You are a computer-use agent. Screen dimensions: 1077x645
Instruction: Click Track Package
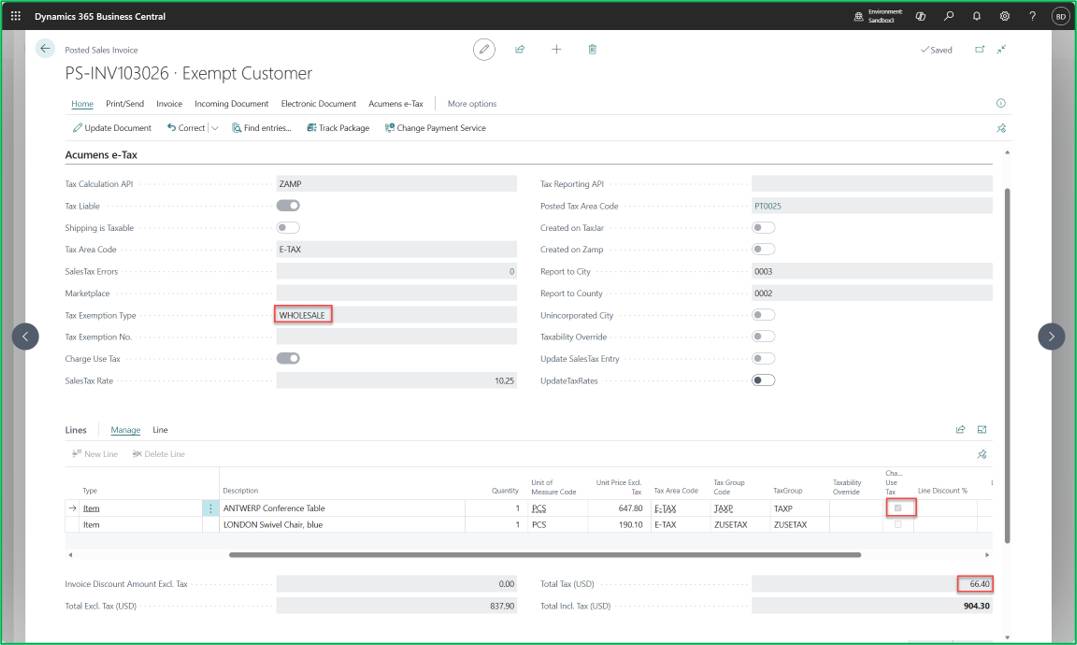click(338, 128)
